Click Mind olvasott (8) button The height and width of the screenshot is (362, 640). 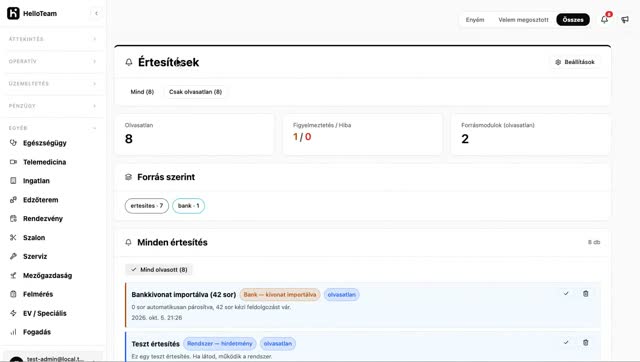point(159,269)
